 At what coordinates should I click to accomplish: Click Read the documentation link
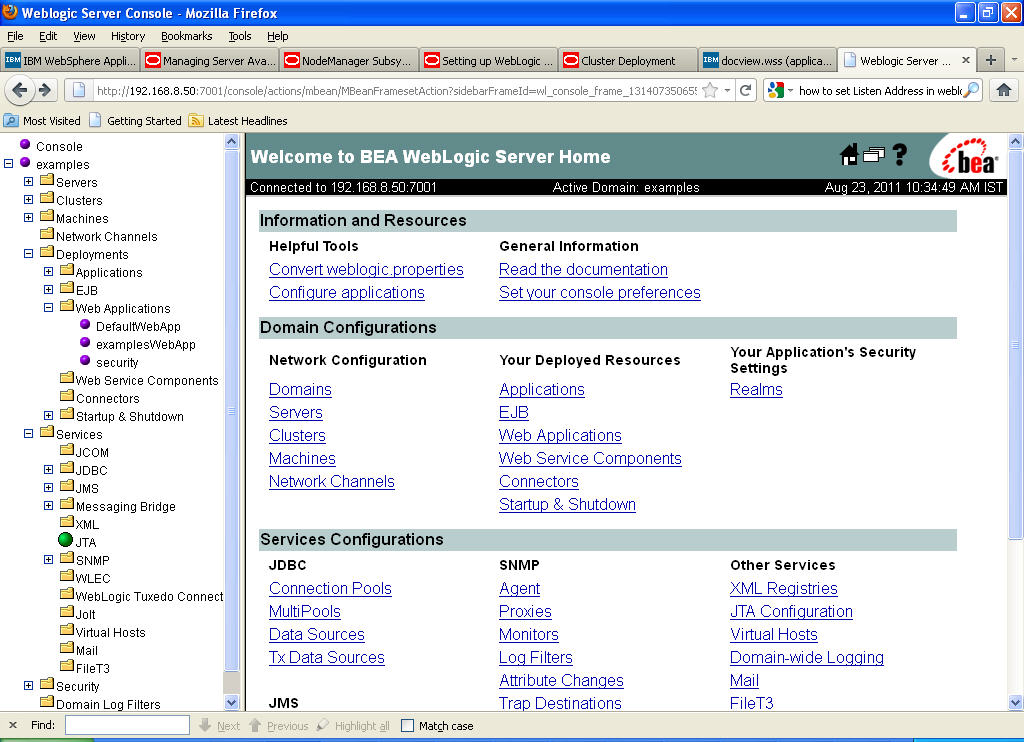coord(583,270)
